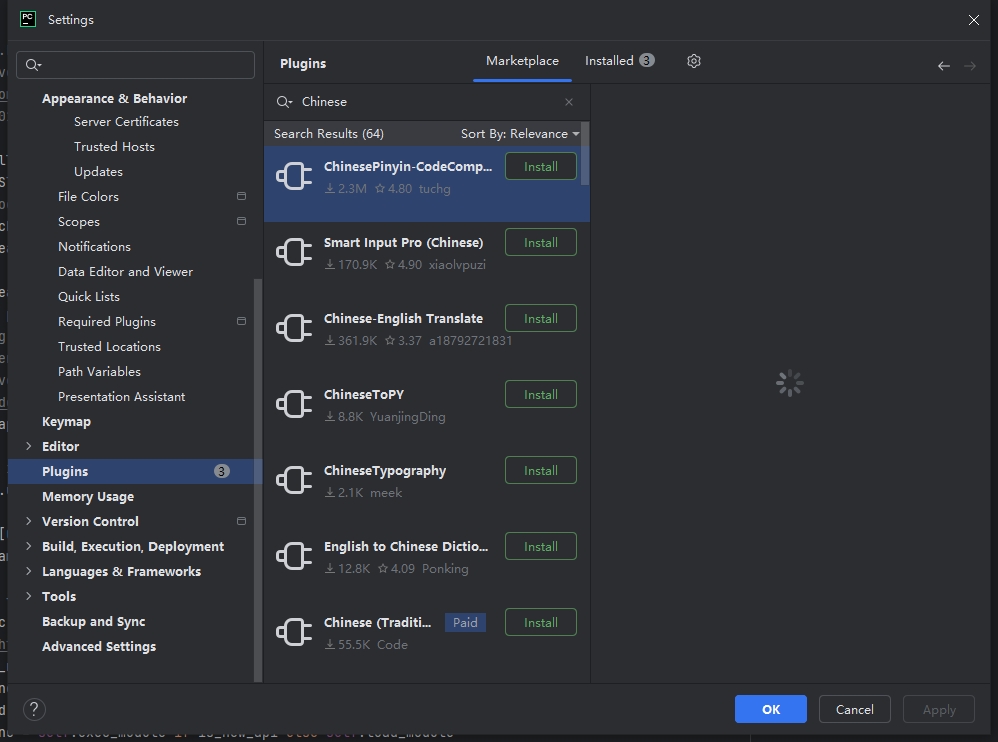Screen dimensions: 998x742
Task: Click the Version Control project-level marker icon
Action: [241, 521]
